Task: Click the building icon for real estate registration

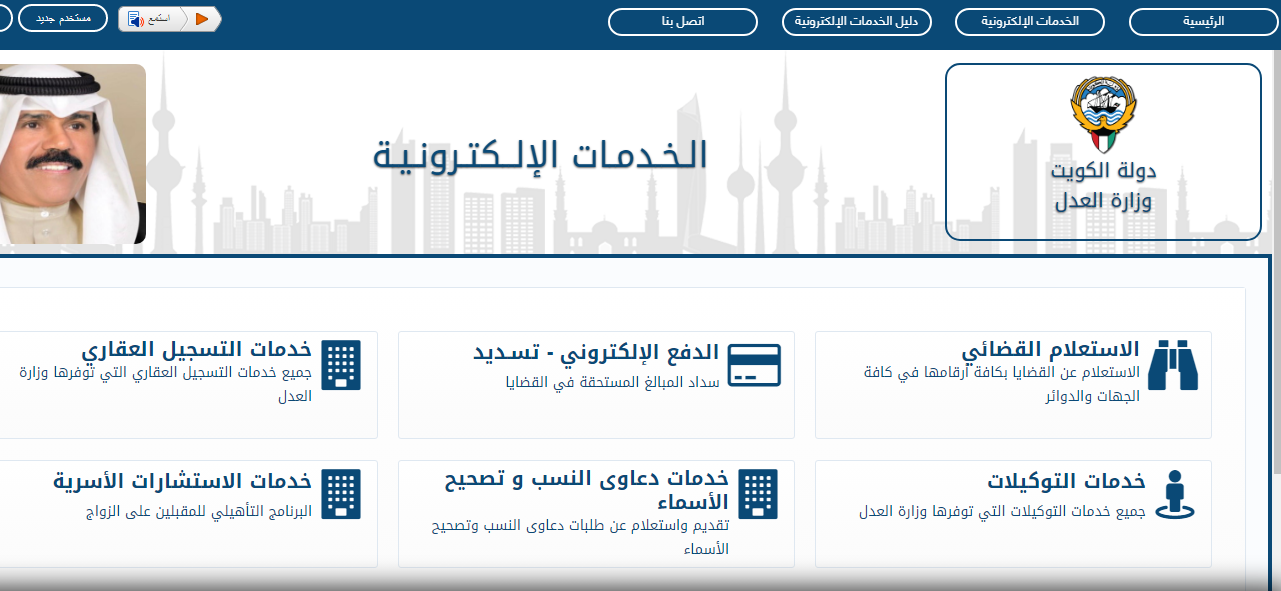Action: coord(343,366)
